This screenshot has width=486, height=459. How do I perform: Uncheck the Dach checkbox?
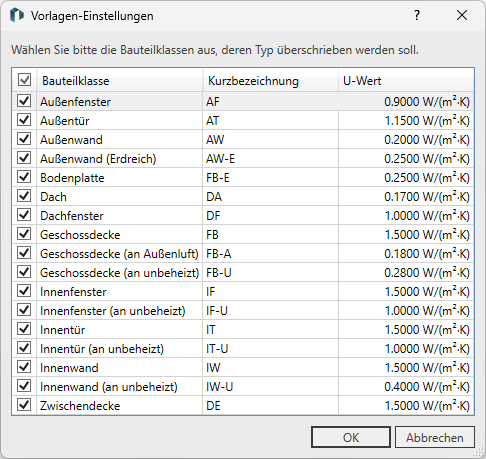pyautogui.click(x=24, y=196)
